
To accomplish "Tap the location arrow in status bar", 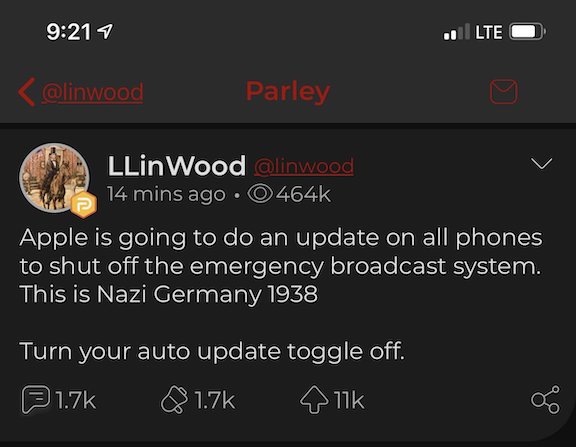I will 105,31.
